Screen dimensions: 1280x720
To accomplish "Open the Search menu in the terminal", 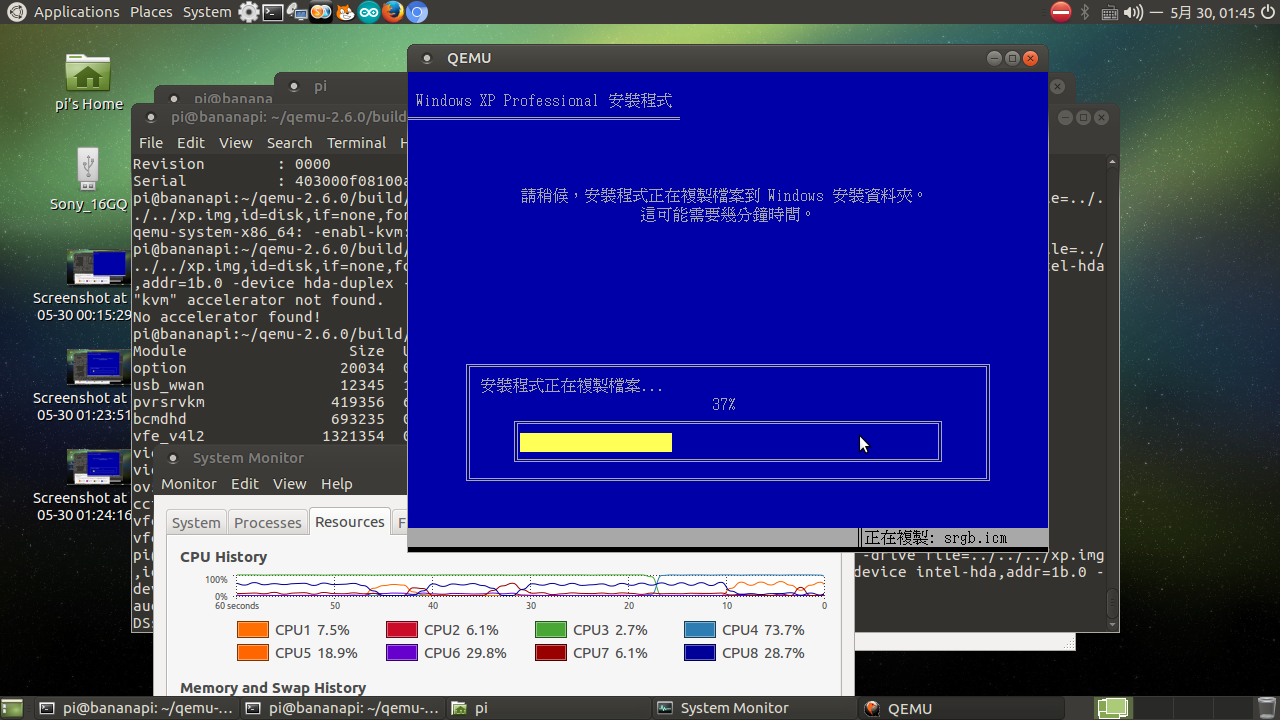I will point(289,143).
